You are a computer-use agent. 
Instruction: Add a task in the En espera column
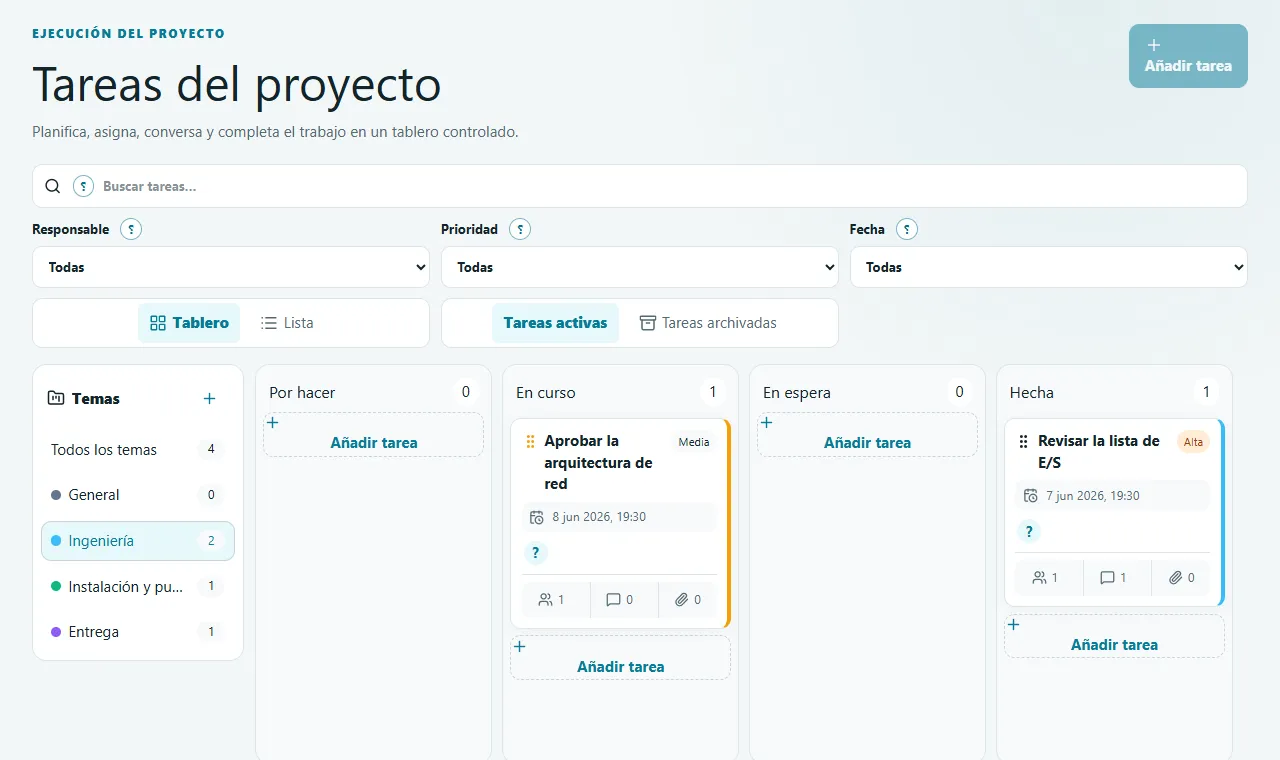point(867,435)
